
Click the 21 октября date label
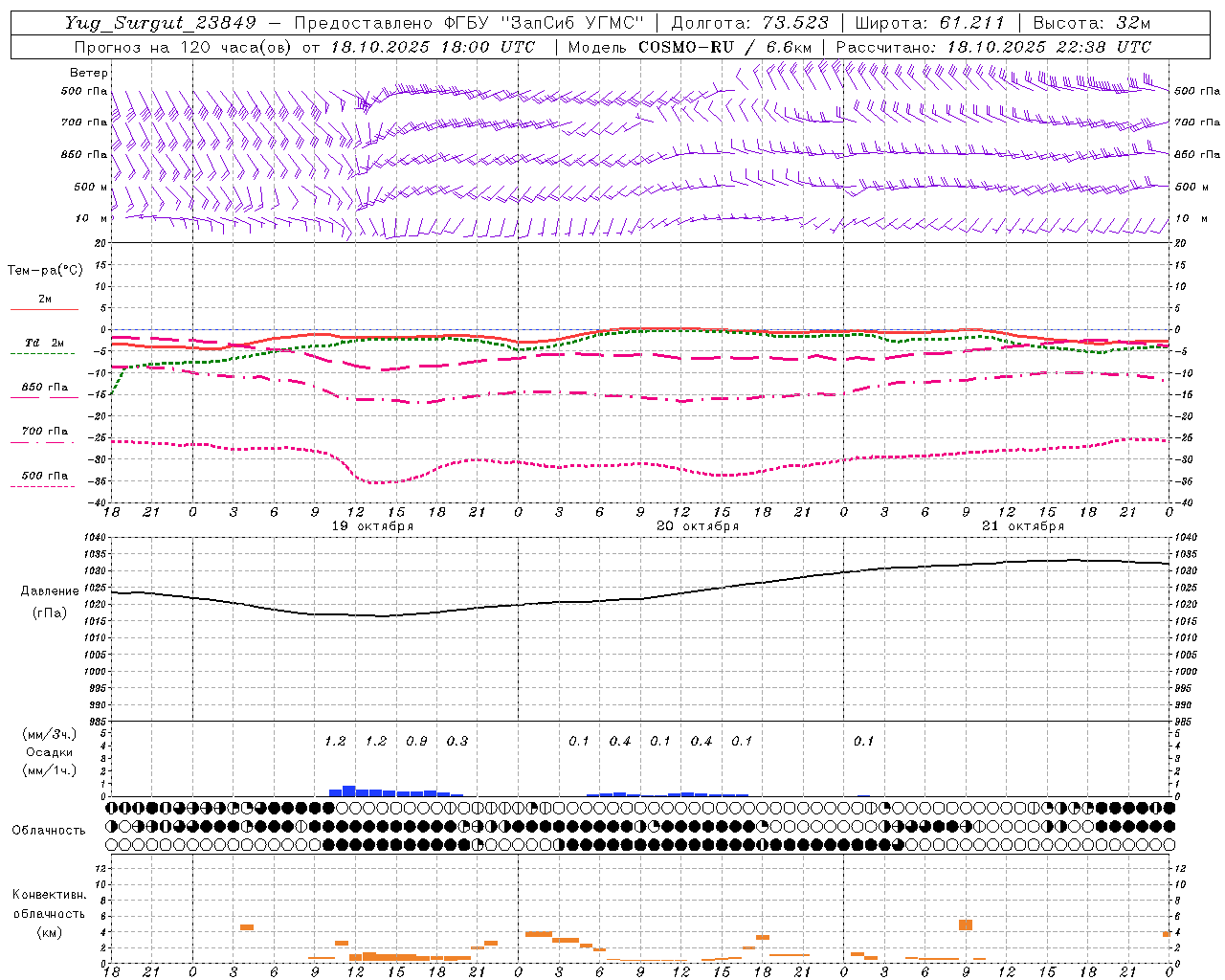[1023, 526]
